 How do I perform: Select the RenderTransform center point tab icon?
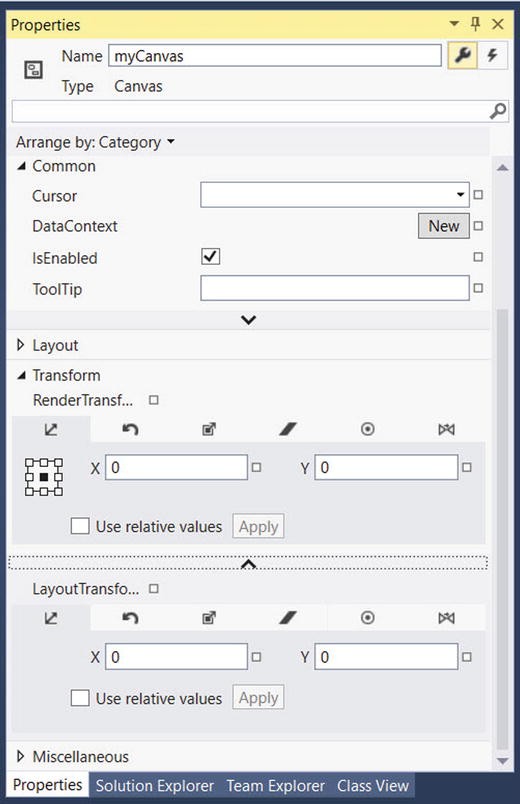click(367, 429)
